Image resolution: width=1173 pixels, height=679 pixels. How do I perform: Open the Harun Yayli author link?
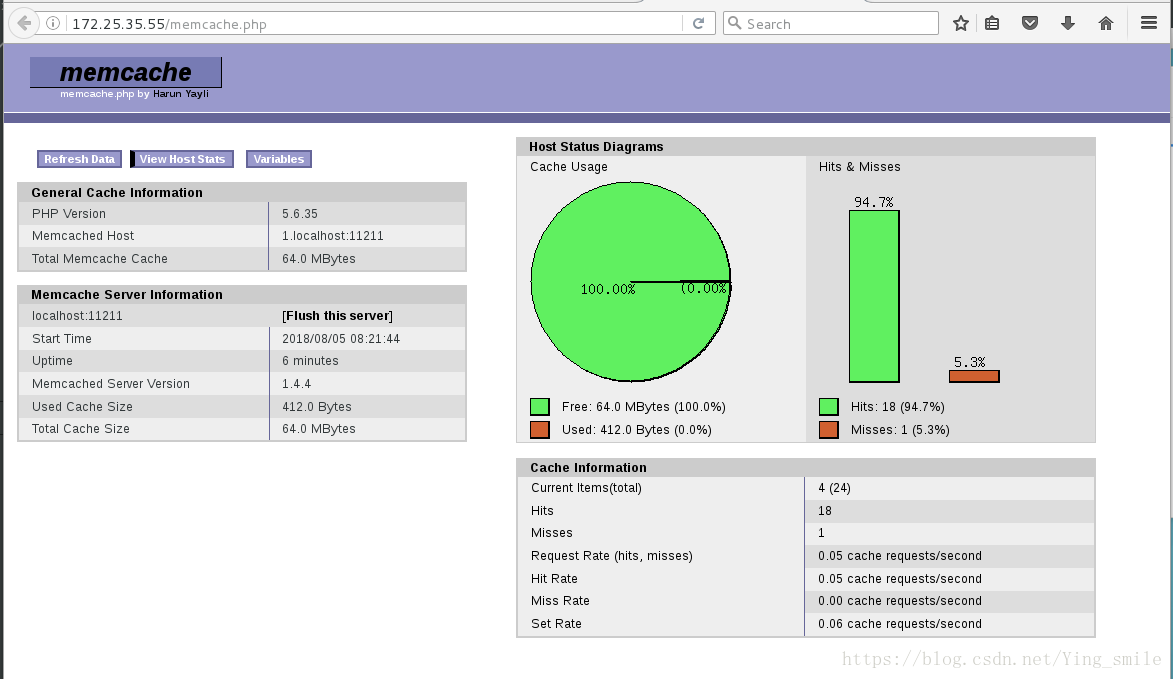(181, 94)
